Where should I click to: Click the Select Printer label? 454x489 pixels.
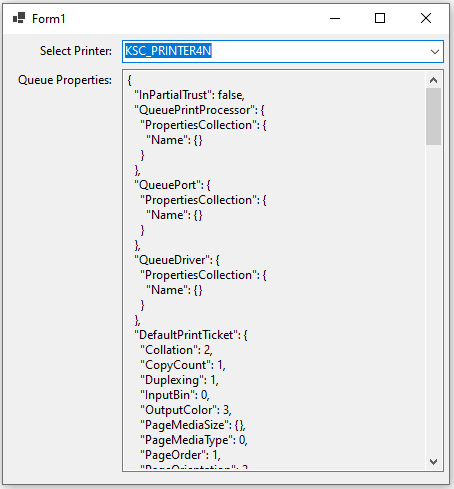pyautogui.click(x=76, y=51)
